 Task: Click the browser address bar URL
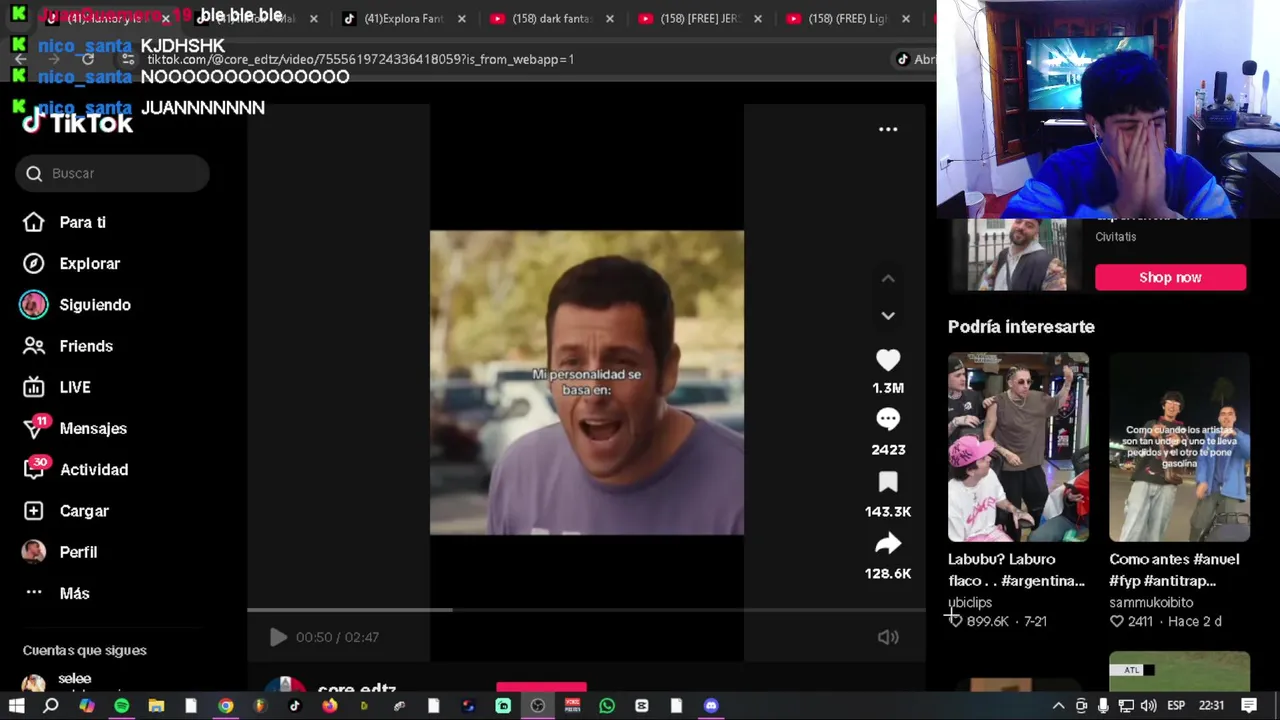pyautogui.click(x=360, y=59)
